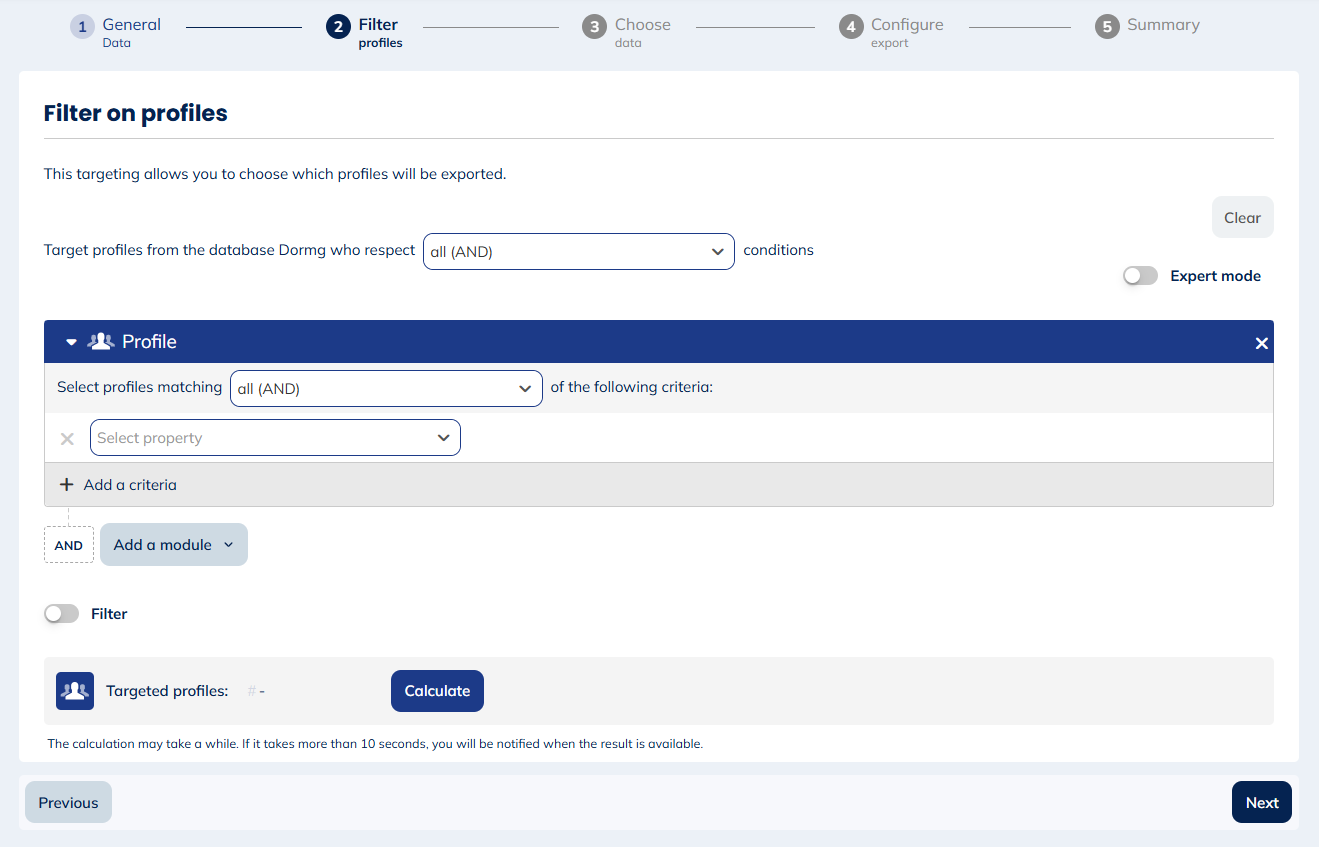
Task: Click the Profile module header people icon
Action: (99, 341)
